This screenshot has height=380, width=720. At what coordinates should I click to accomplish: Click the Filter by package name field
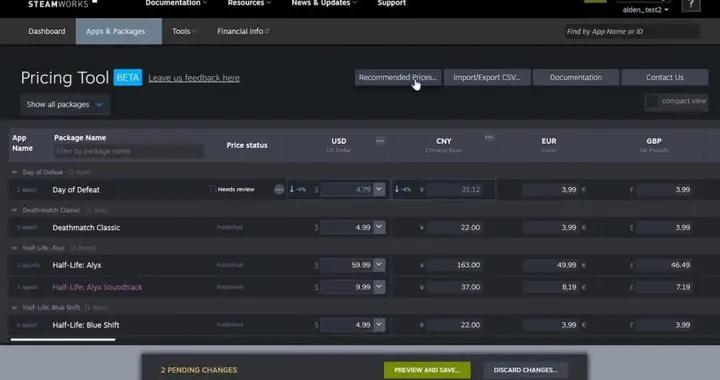129,151
